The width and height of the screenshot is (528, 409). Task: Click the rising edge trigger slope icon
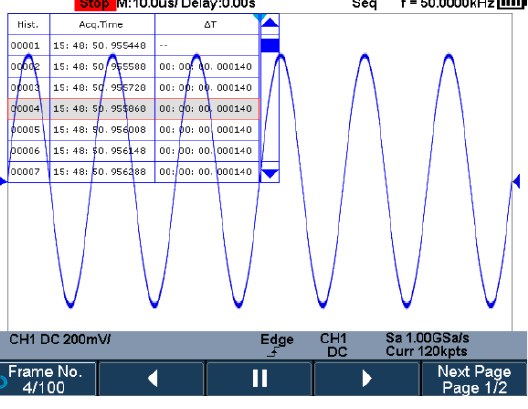274,352
